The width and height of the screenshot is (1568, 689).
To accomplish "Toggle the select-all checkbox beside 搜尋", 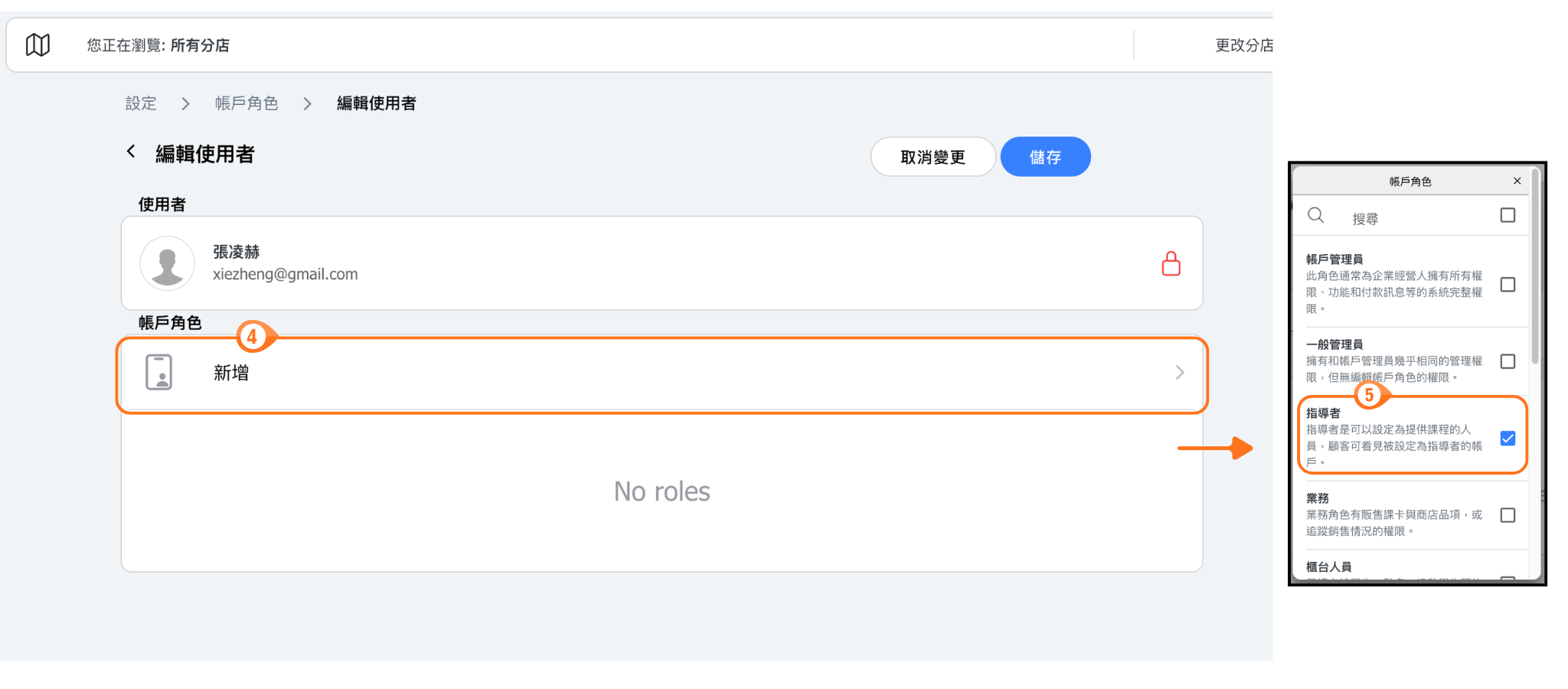I will pos(1508,215).
